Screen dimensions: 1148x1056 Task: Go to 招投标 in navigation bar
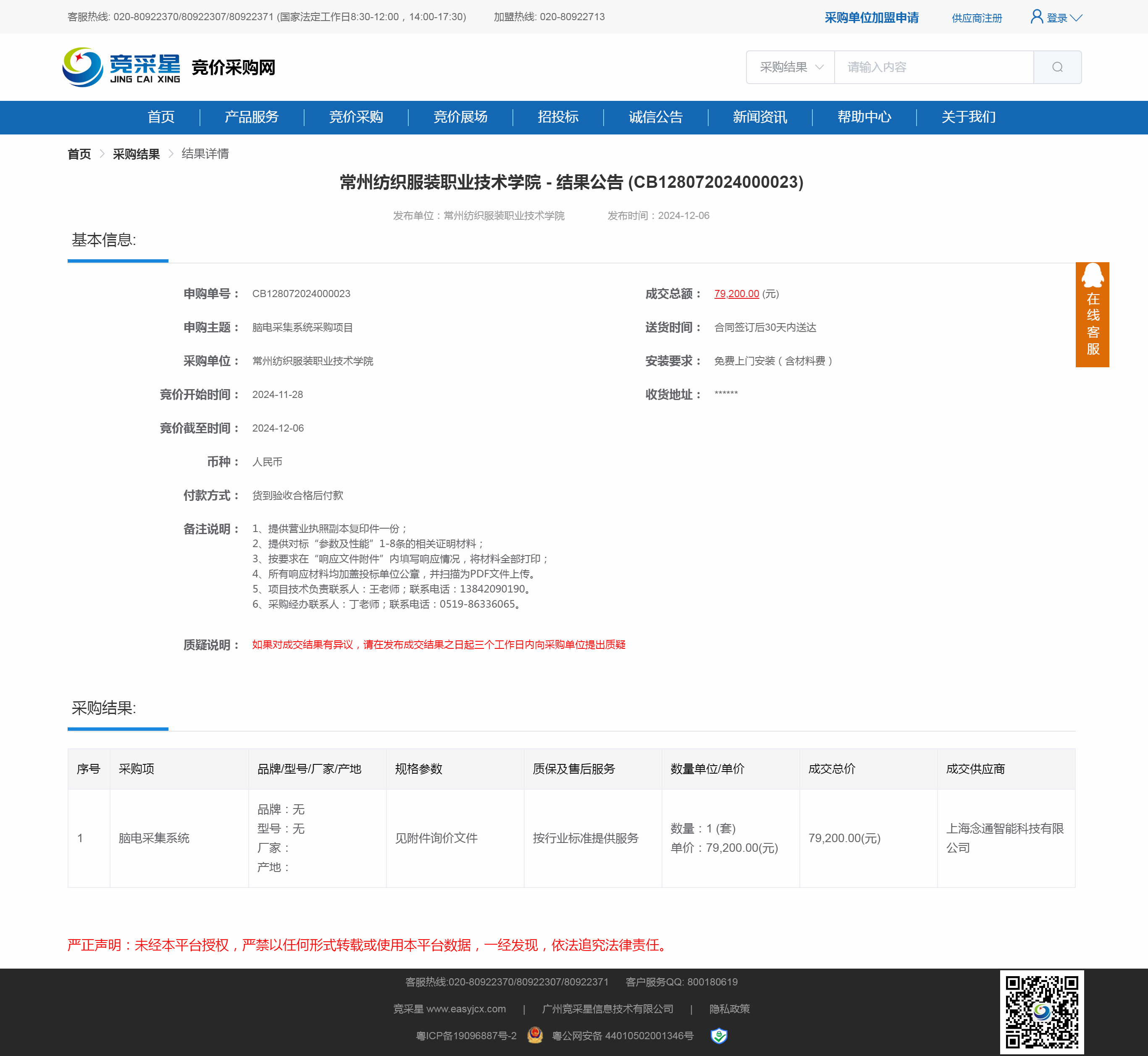point(558,117)
